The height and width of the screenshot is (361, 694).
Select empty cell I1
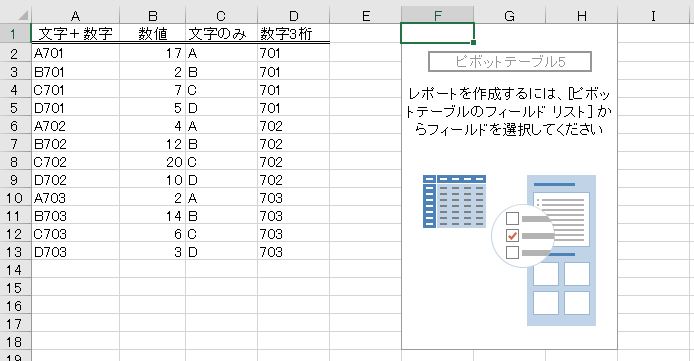(x=653, y=34)
